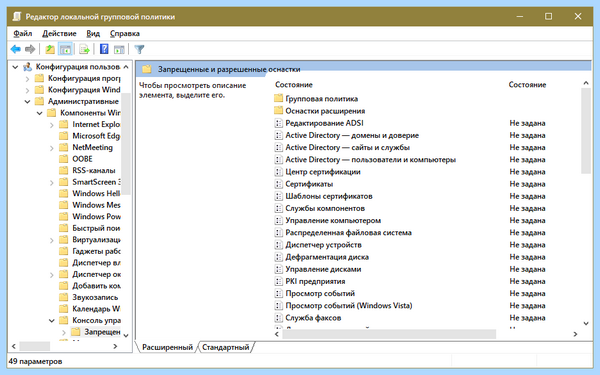600x375 pixels.
Task: Click the Центр сертификации policy icon
Action: coord(279,172)
